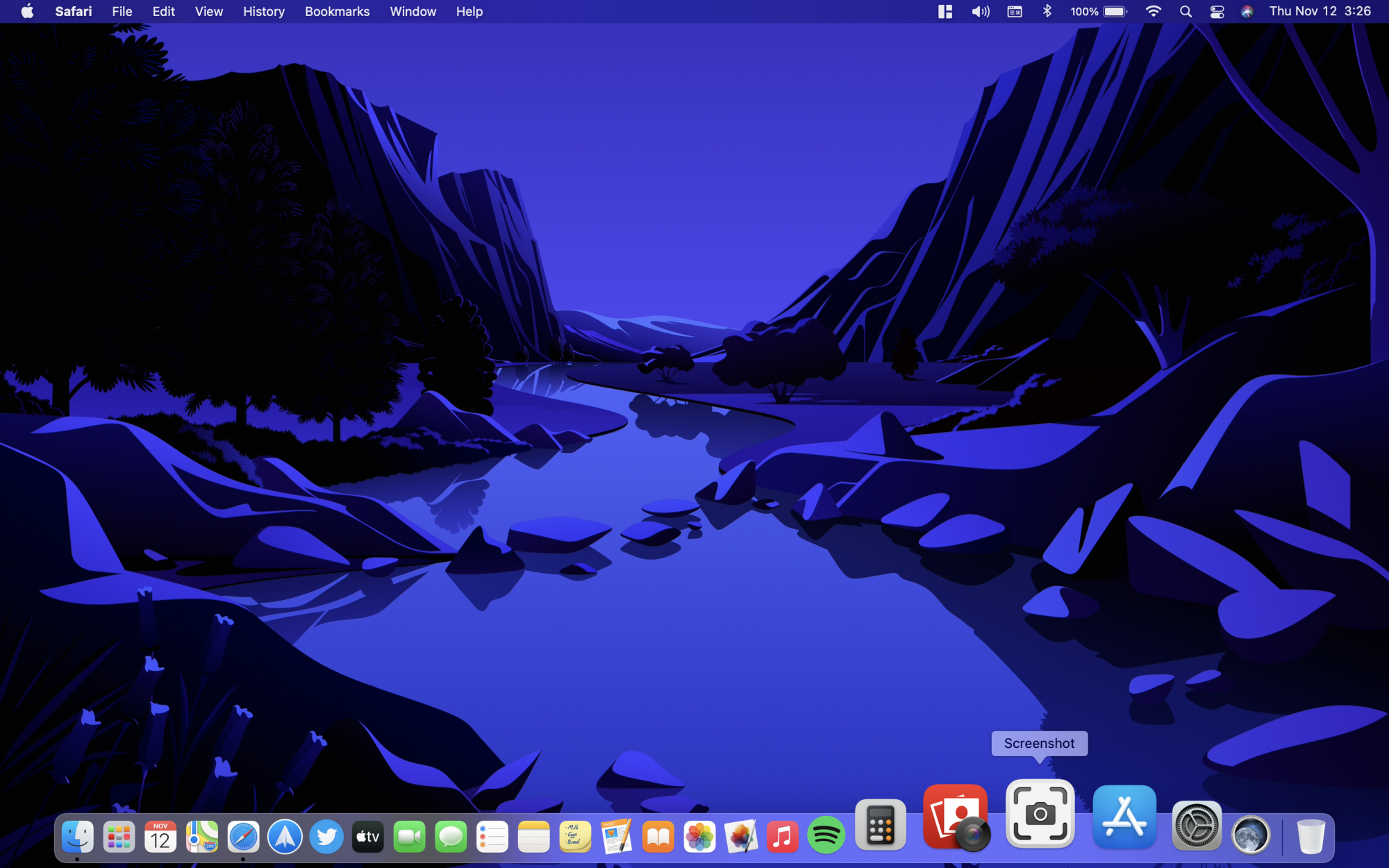This screenshot has width=1389, height=868.
Task: Open the App Store dock icon
Action: click(1124, 817)
